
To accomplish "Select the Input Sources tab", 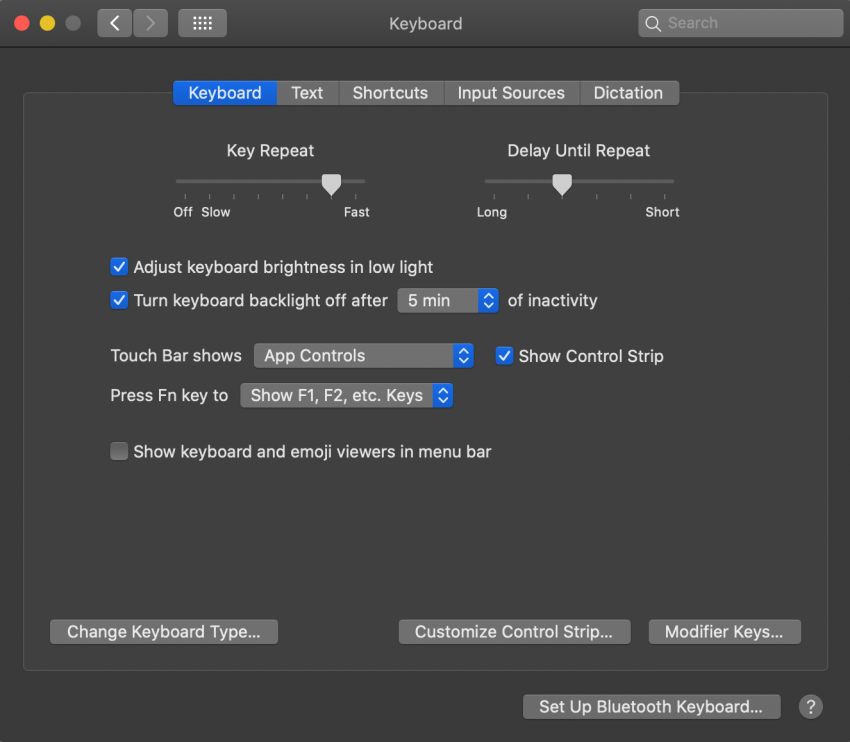I will 511,92.
